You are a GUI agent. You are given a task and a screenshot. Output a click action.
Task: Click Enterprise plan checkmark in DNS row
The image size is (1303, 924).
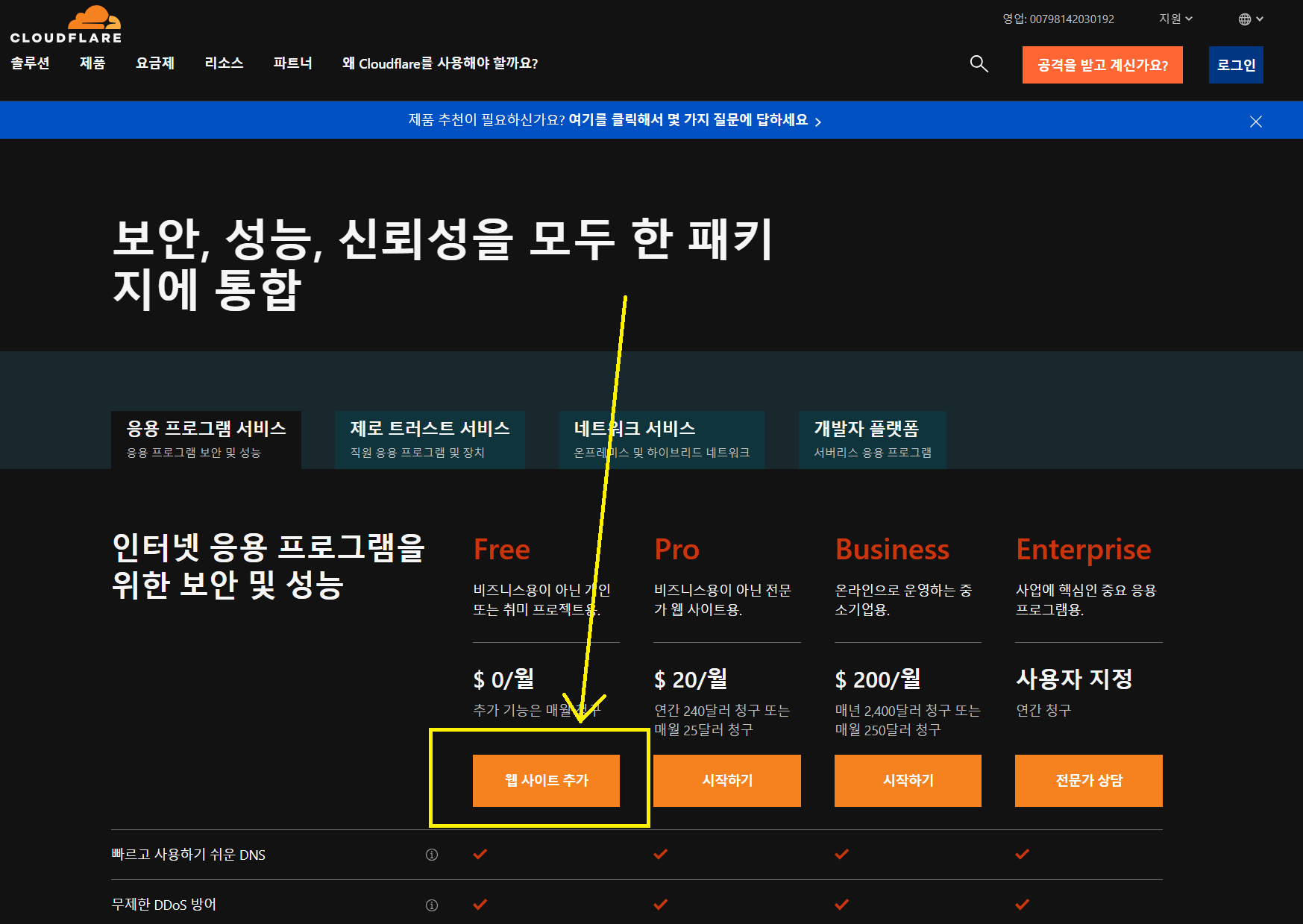click(x=1023, y=854)
